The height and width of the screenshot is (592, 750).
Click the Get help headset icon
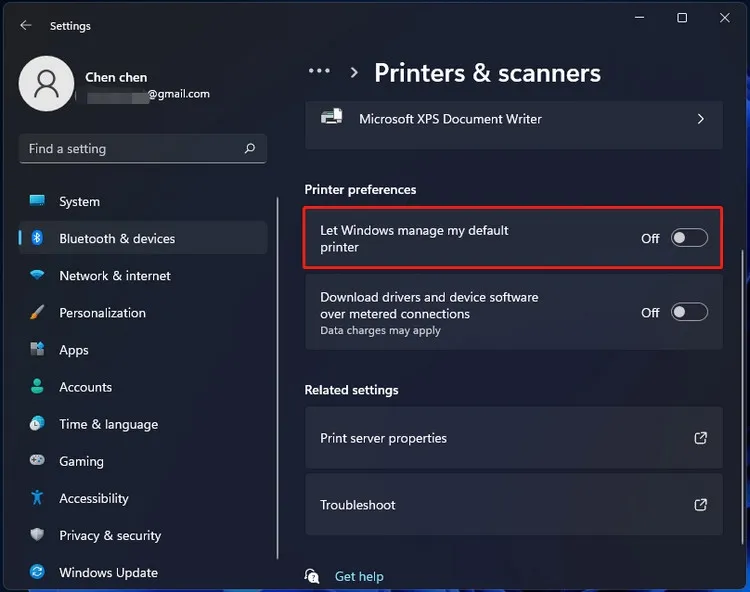(x=312, y=576)
